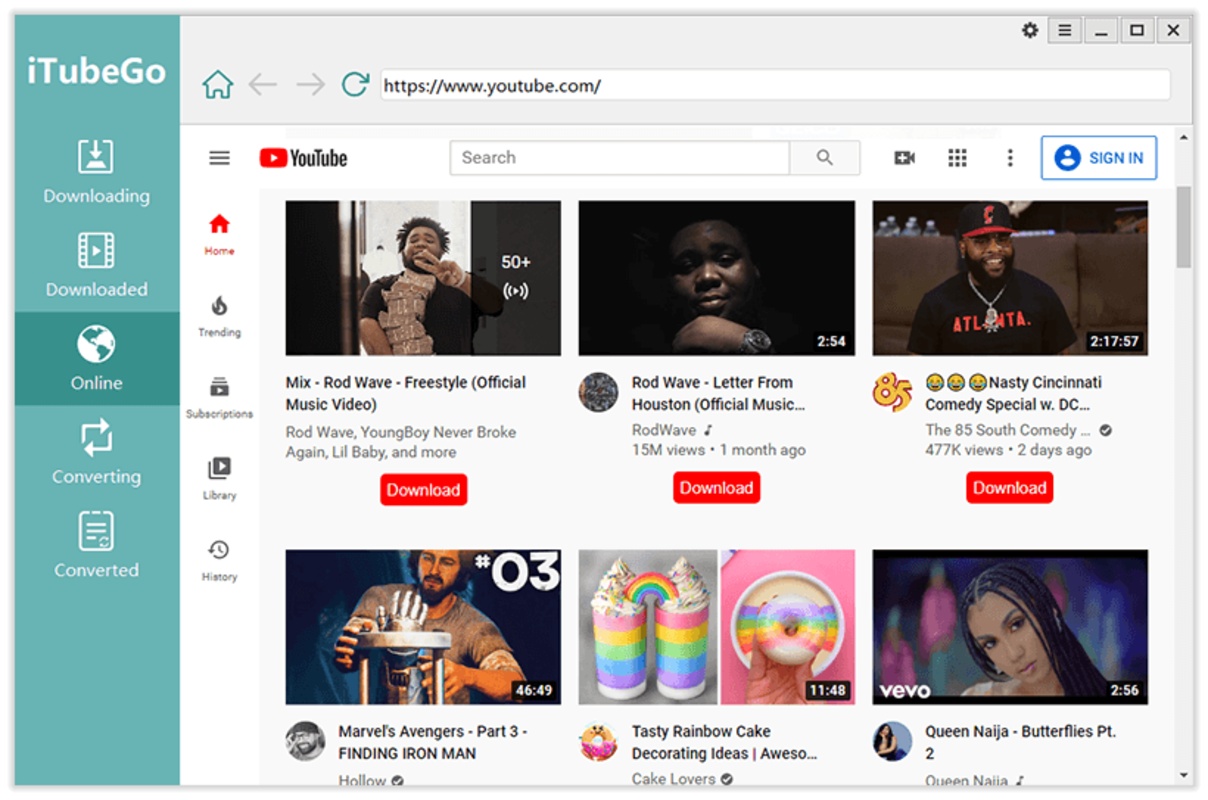
Task: Open the Tasty Rainbow Cake title link
Action: (x=725, y=742)
